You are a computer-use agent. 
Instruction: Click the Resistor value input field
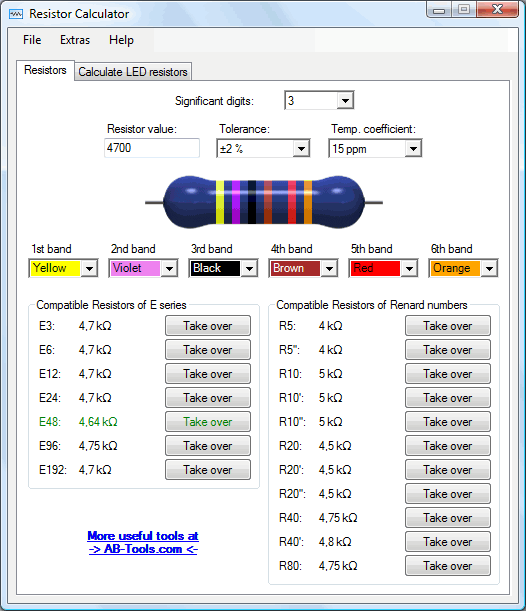pos(152,148)
